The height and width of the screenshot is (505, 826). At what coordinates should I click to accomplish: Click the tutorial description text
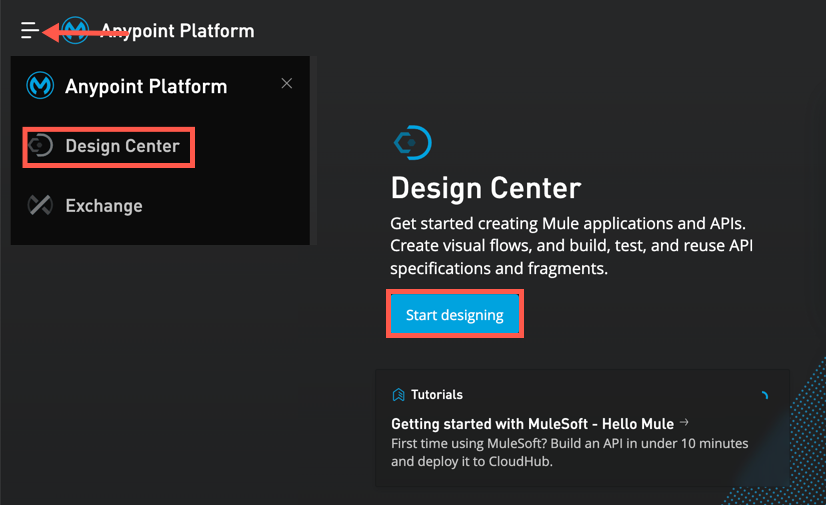[x=569, y=452]
